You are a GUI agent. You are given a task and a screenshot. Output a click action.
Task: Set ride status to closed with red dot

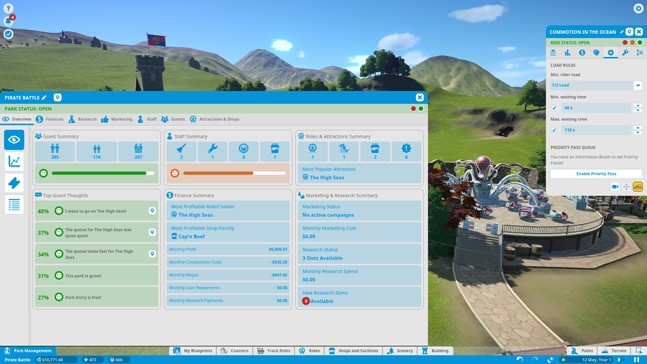point(625,43)
